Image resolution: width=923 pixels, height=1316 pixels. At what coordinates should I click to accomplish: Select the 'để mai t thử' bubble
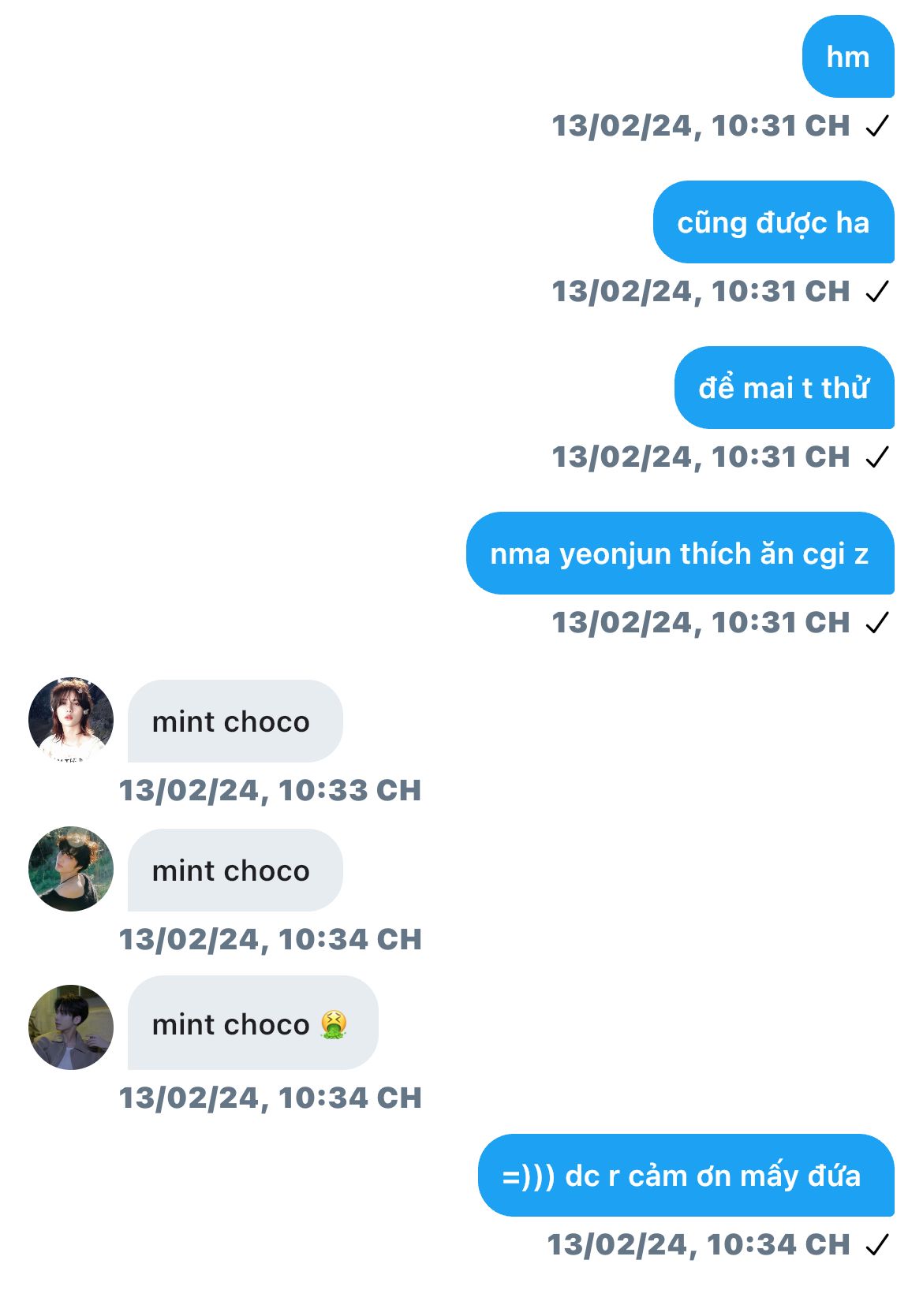pos(784,387)
